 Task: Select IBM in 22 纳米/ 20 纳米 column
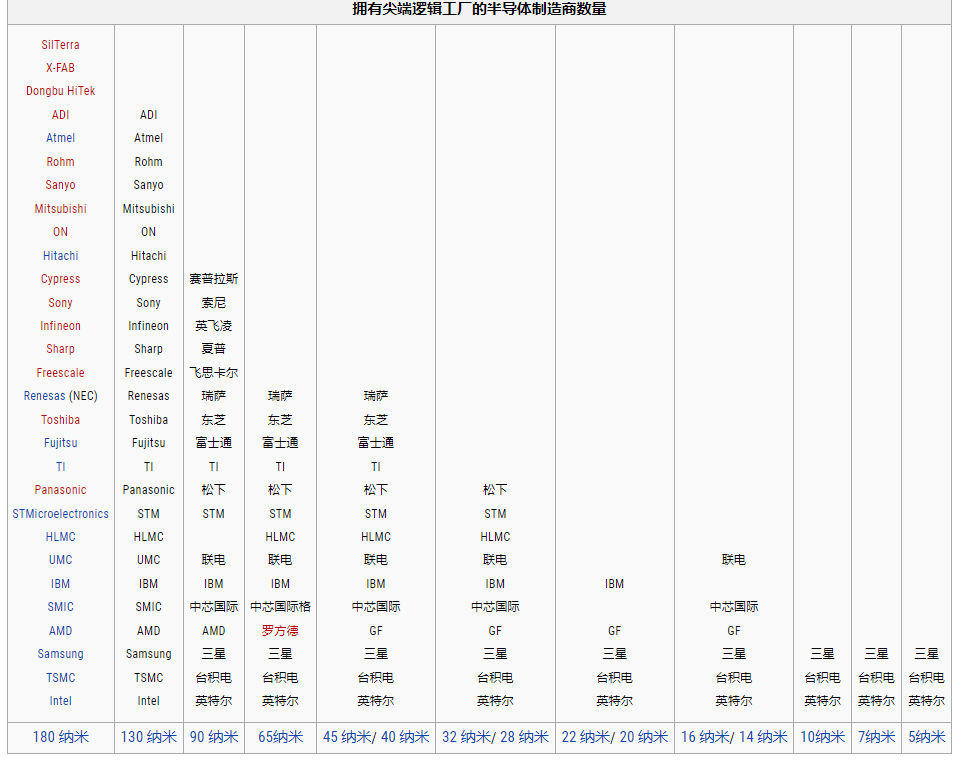click(614, 583)
